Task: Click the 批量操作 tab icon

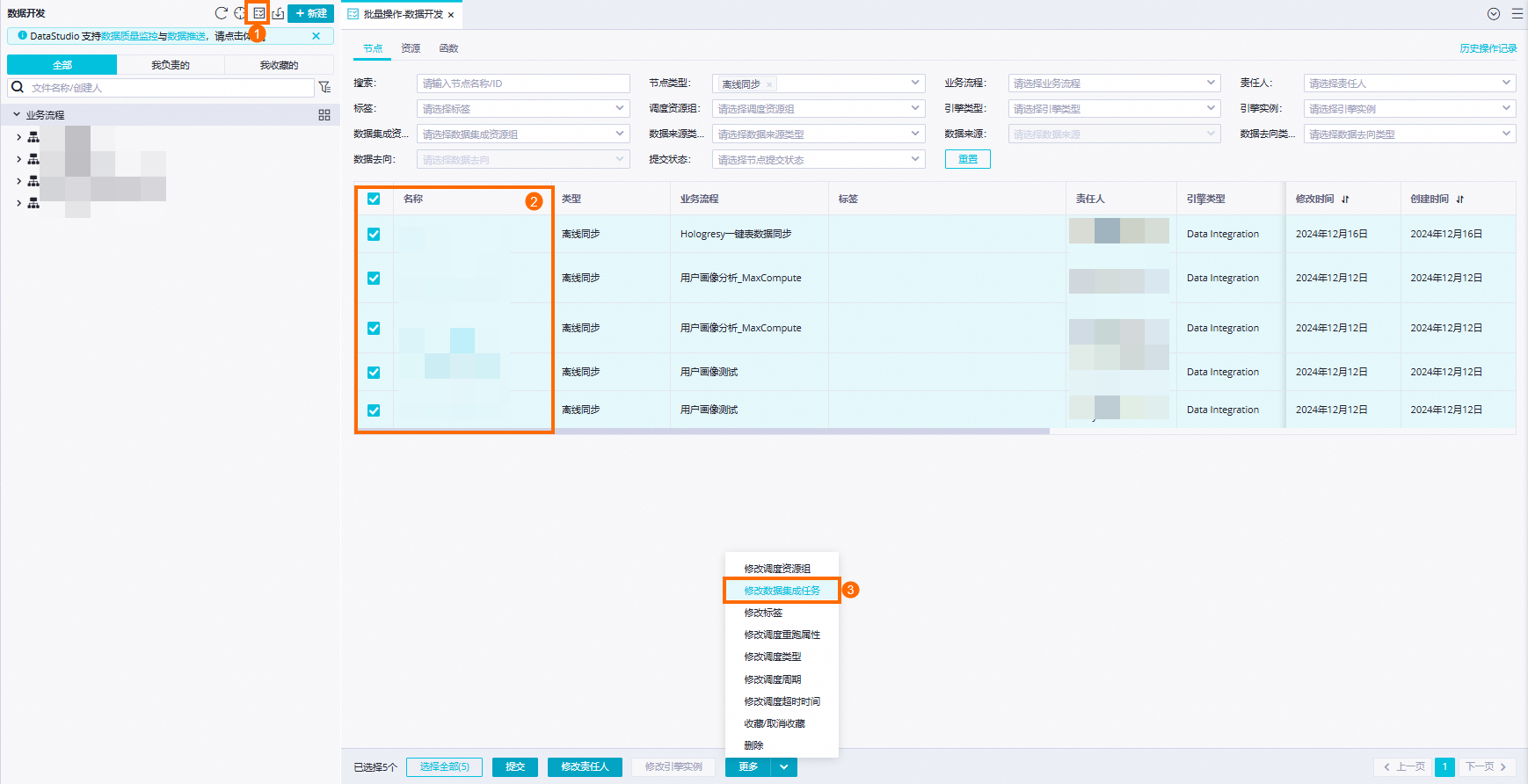Action: pos(353,14)
